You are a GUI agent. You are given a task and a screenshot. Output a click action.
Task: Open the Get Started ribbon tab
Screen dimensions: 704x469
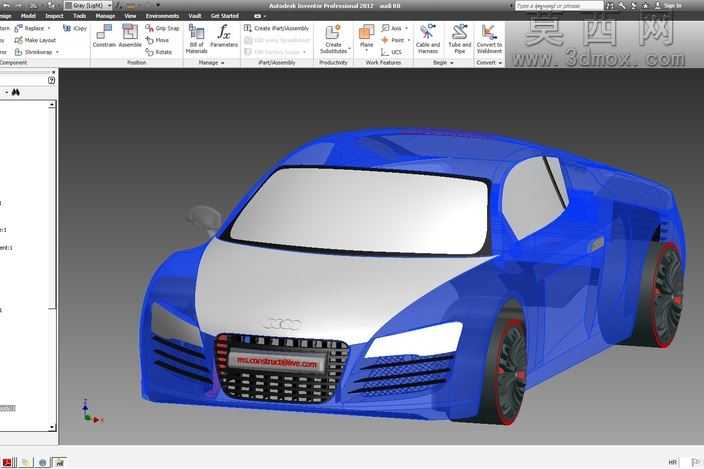(x=224, y=16)
